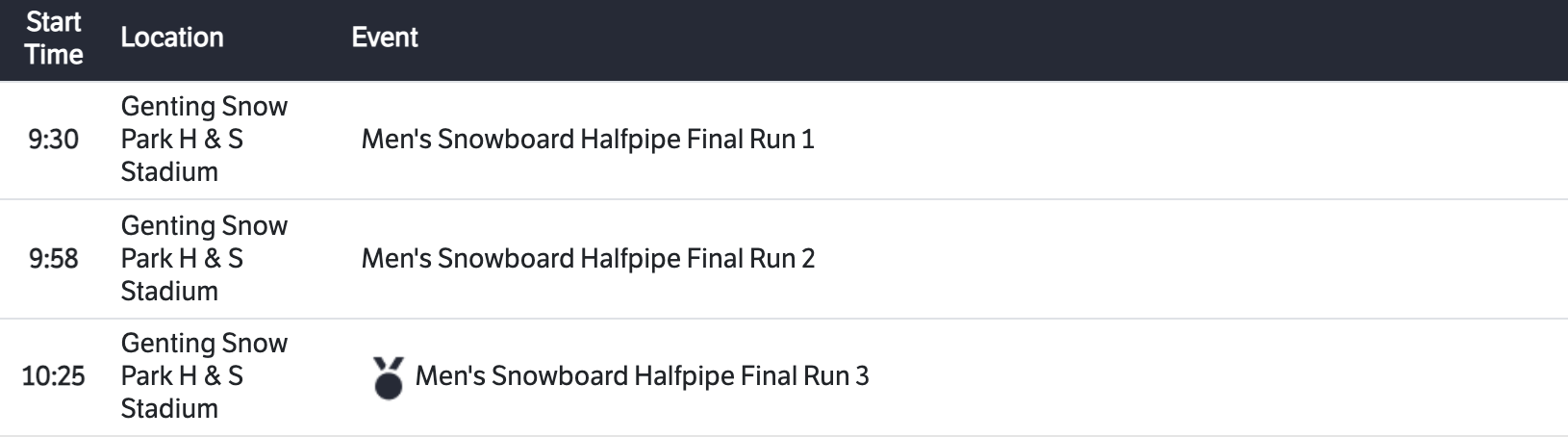The image size is (1568, 437).
Task: Select the 10:25 start time cell
Action: point(54,376)
